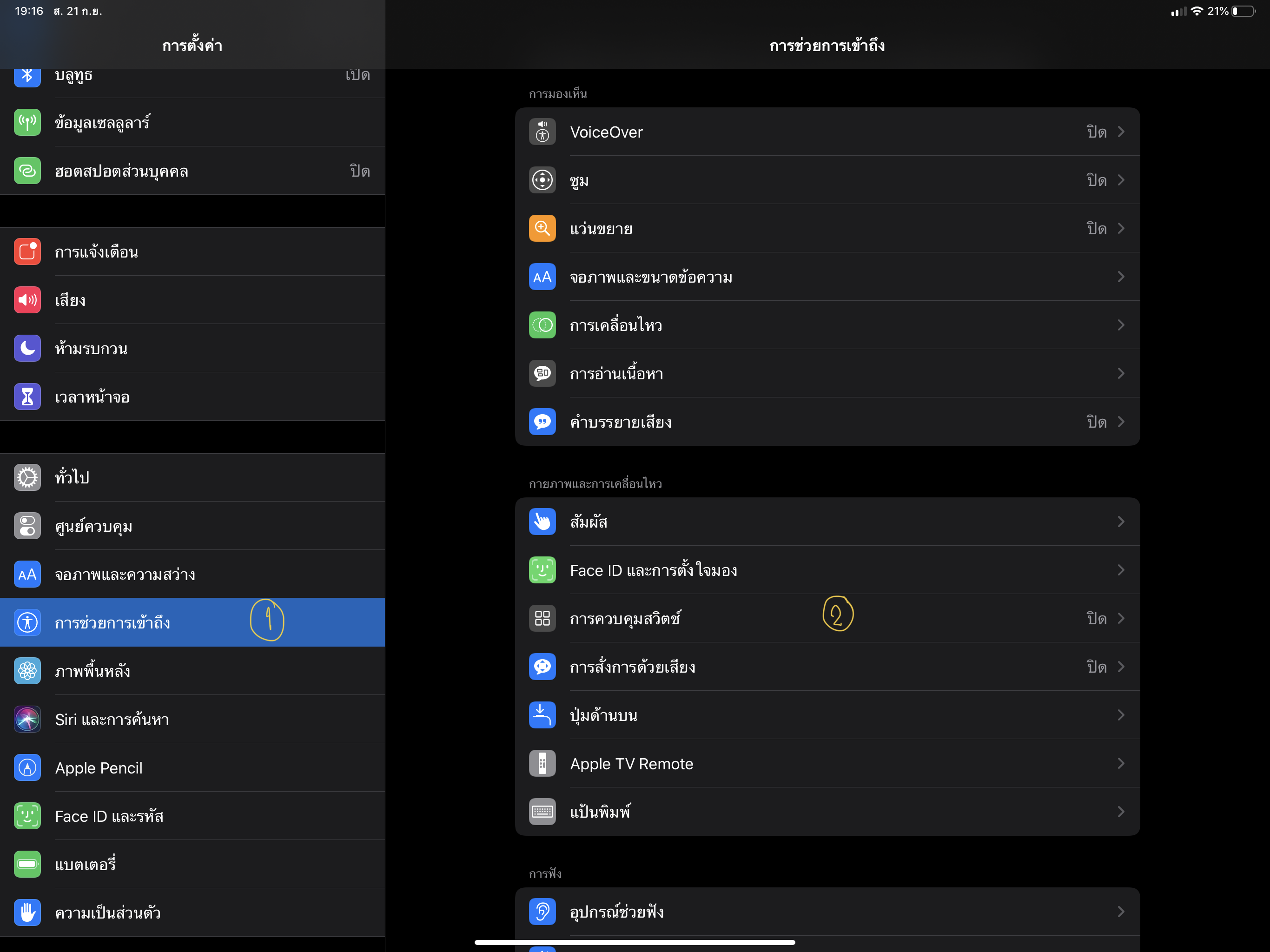Open Apple TV Remote settings

[827, 763]
